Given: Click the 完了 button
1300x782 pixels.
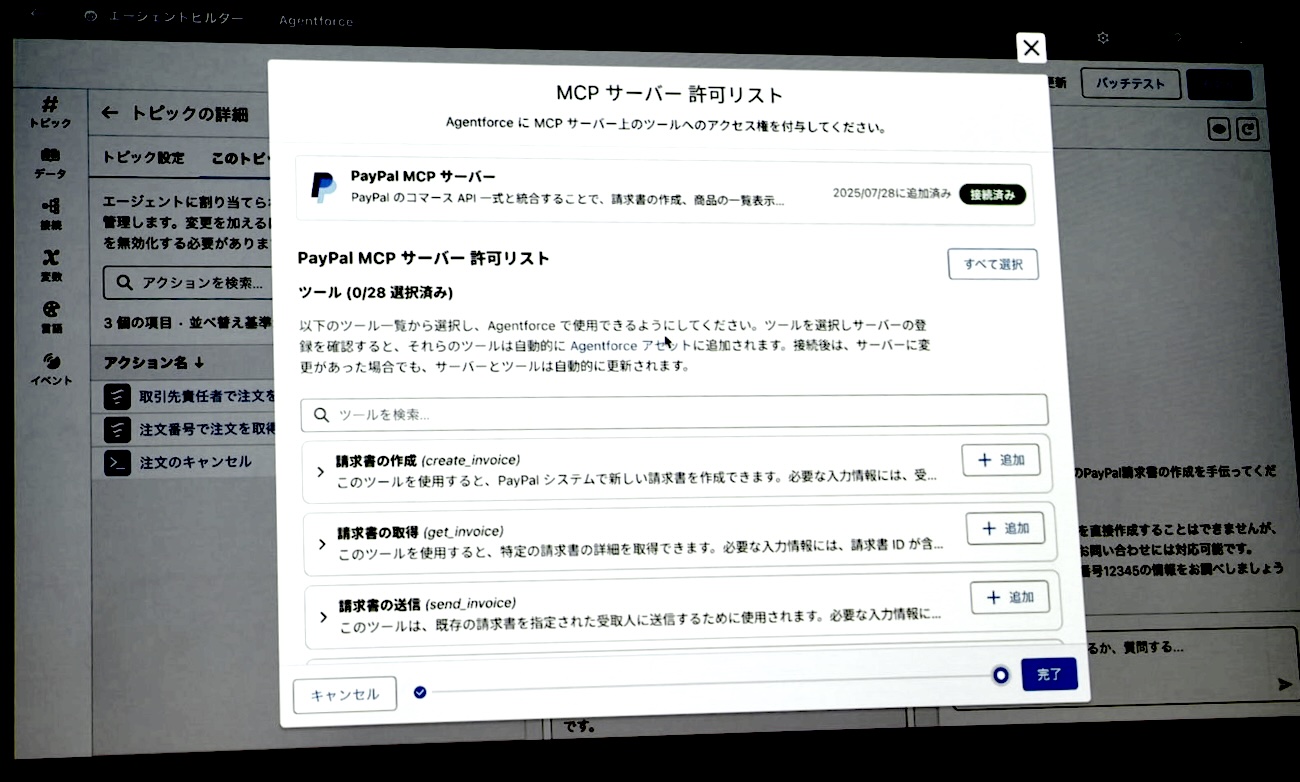Looking at the screenshot, I should 1049,675.
